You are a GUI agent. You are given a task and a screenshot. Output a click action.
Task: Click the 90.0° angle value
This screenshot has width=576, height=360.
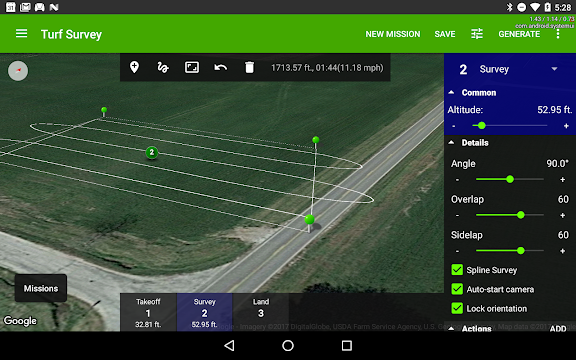coord(557,163)
